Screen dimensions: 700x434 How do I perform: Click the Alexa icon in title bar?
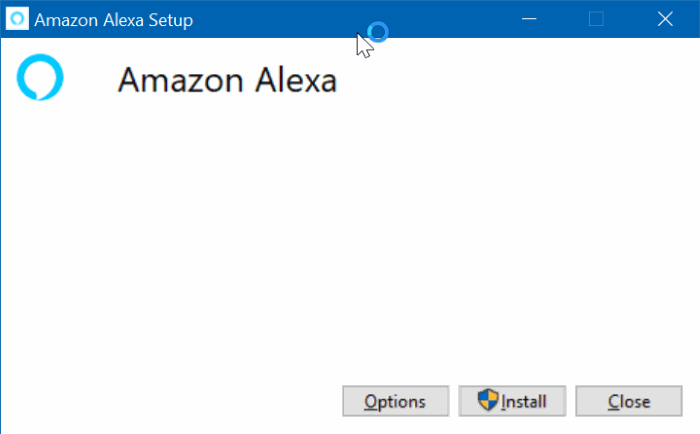(x=18, y=19)
